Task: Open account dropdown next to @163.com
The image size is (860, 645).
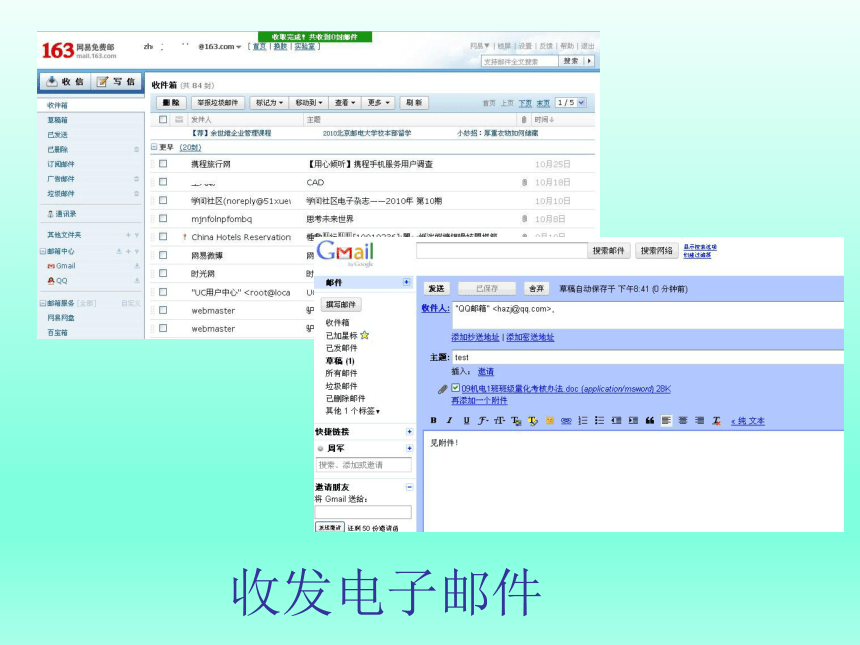Action: coord(239,47)
